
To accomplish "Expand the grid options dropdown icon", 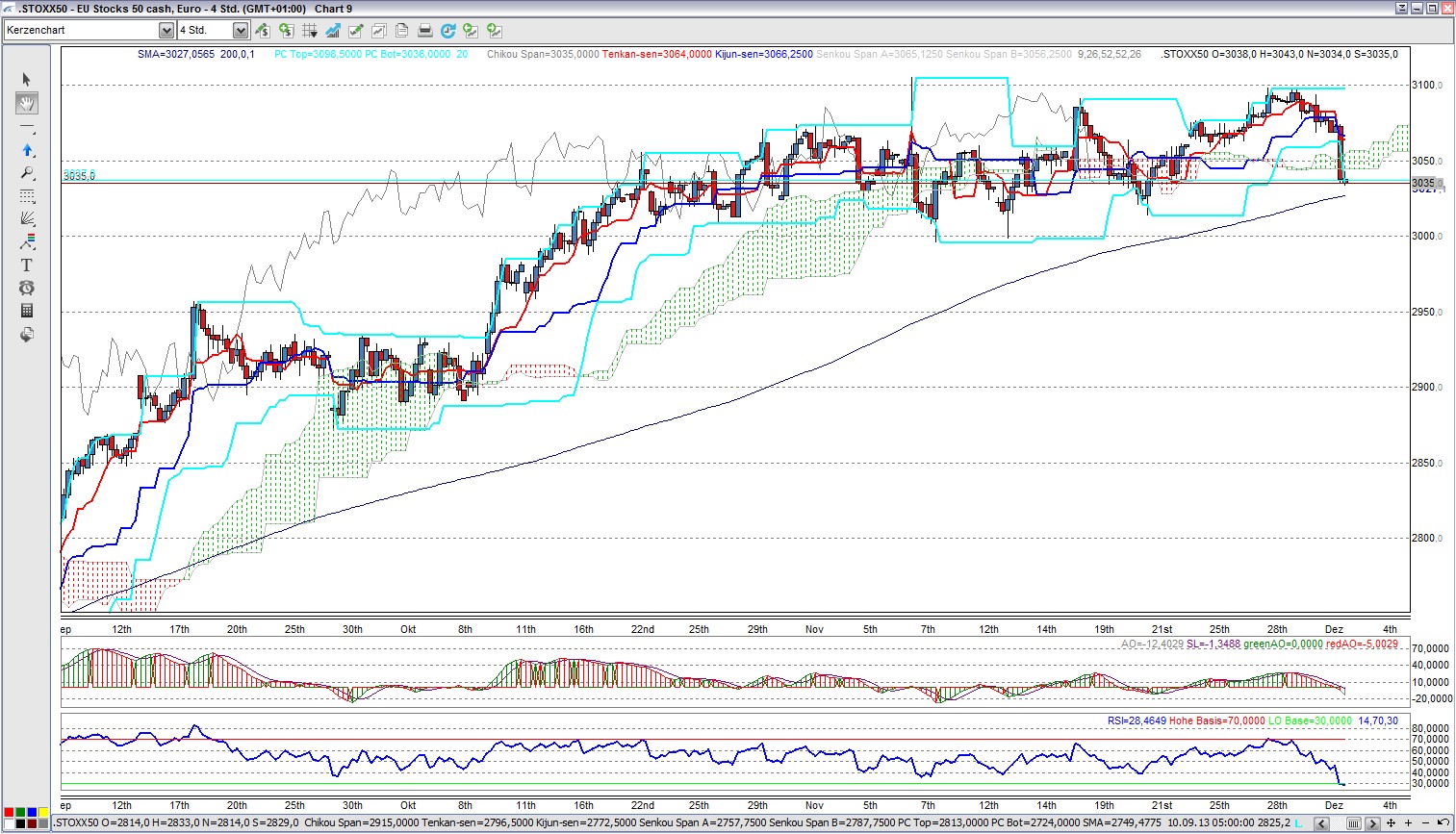I will [310, 31].
